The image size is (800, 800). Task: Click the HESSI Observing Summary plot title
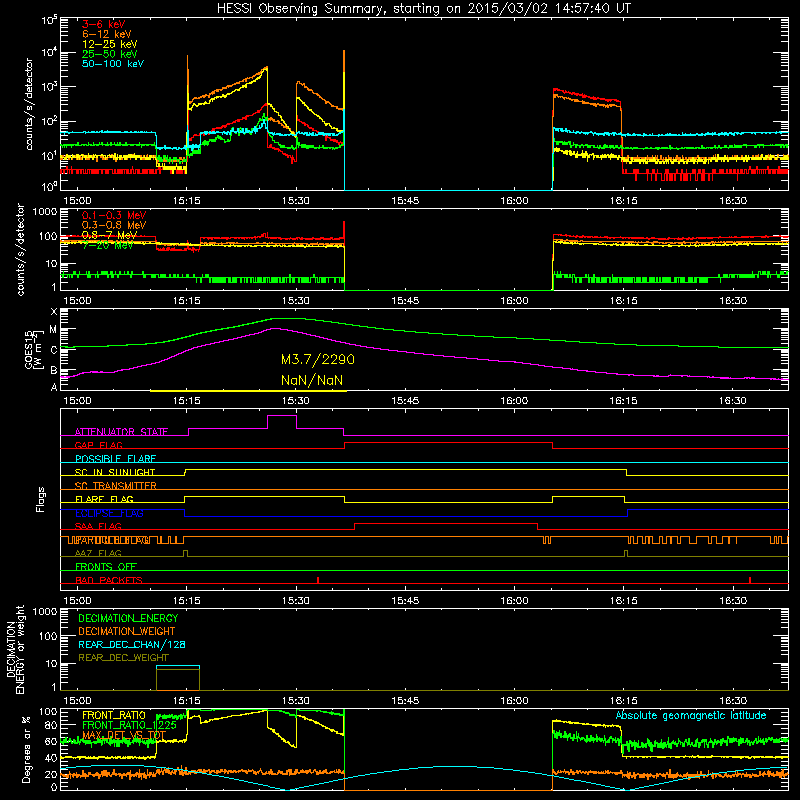[423, 9]
